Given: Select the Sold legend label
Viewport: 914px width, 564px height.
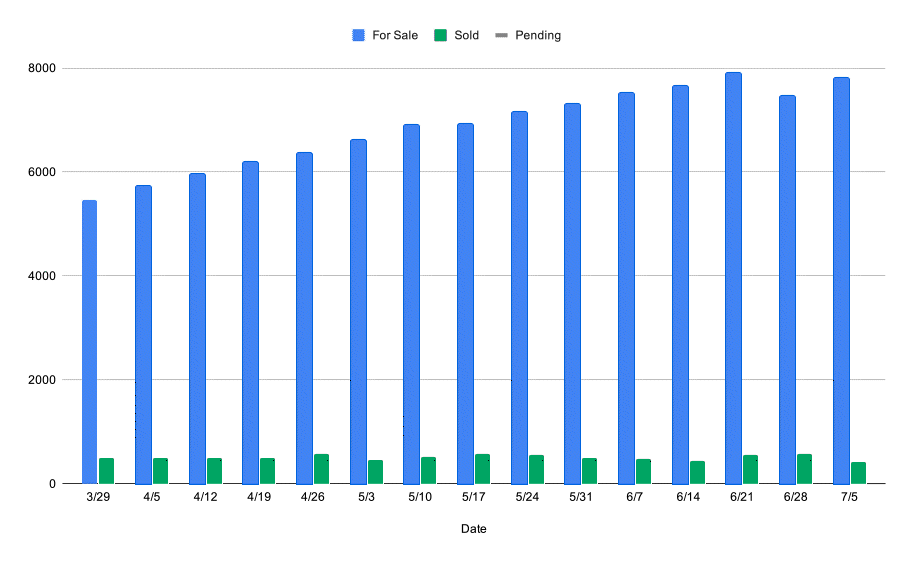Looking at the screenshot, I should click(x=467, y=36).
